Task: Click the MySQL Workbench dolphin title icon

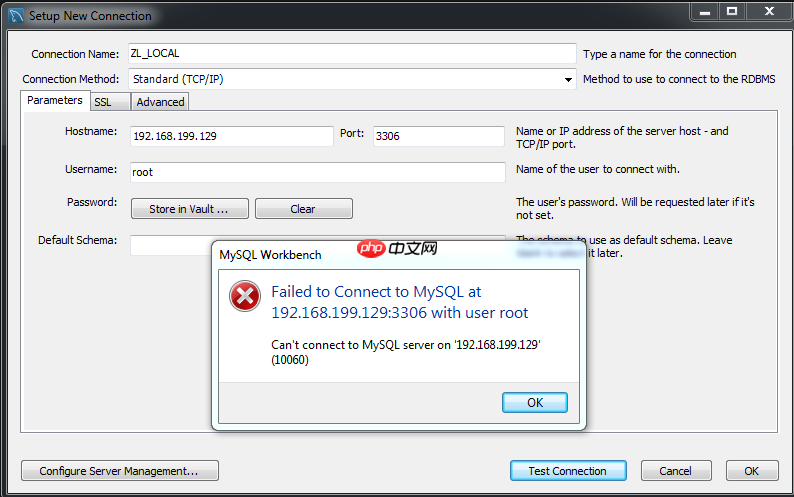Action: [x=16, y=16]
